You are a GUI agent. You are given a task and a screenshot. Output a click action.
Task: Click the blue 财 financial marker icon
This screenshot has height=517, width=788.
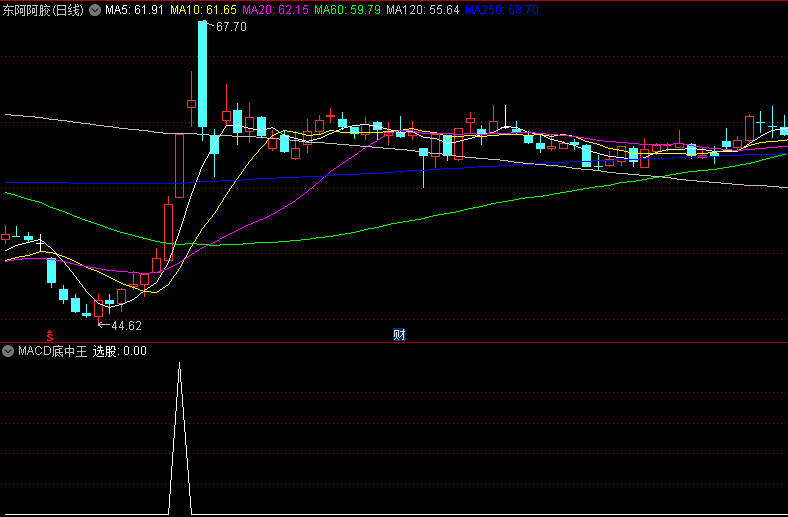point(399,335)
